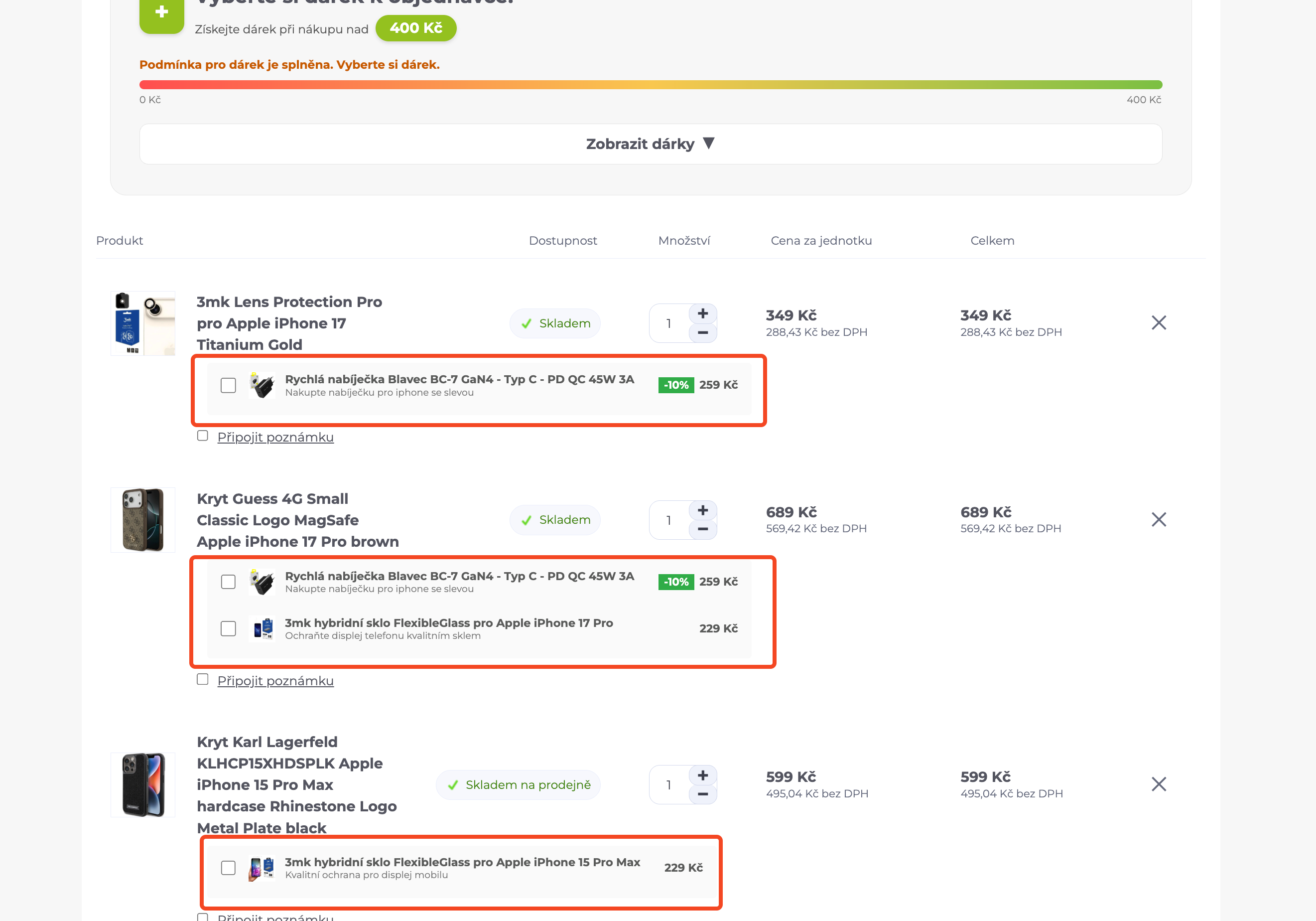Check FlexibleGlass iPhone 15 Pro Max offer
Image resolution: width=1316 pixels, height=921 pixels.
pos(228,868)
